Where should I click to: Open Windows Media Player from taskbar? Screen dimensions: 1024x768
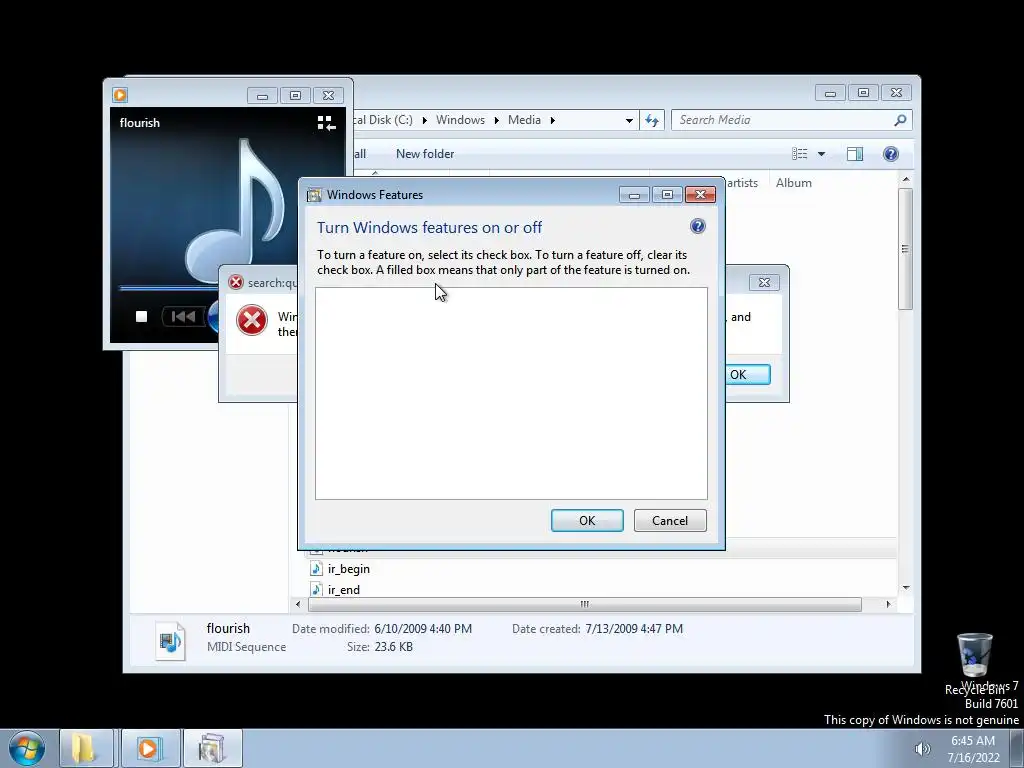[x=150, y=748]
